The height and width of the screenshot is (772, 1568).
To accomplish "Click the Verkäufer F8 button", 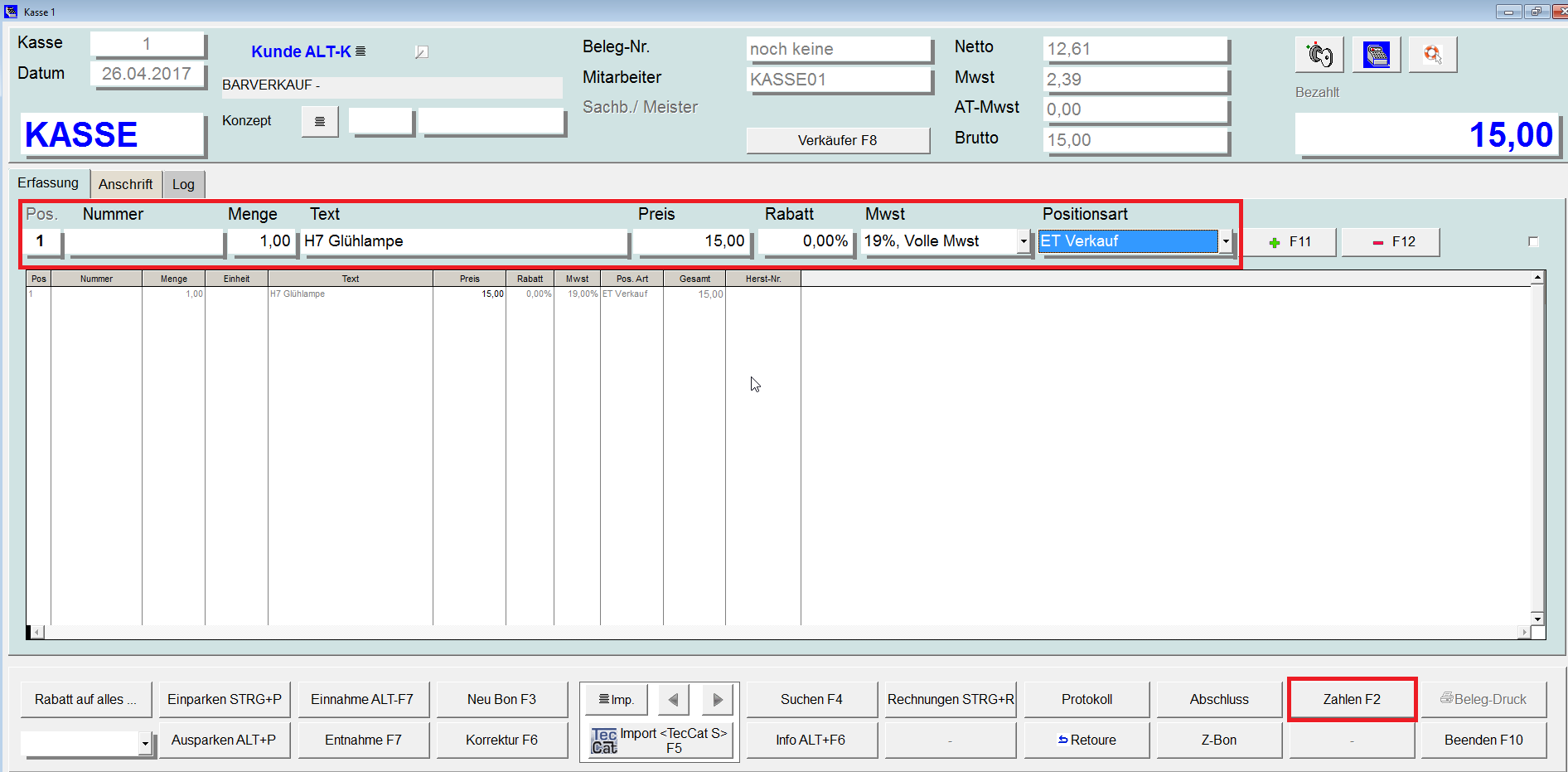I will 837,140.
